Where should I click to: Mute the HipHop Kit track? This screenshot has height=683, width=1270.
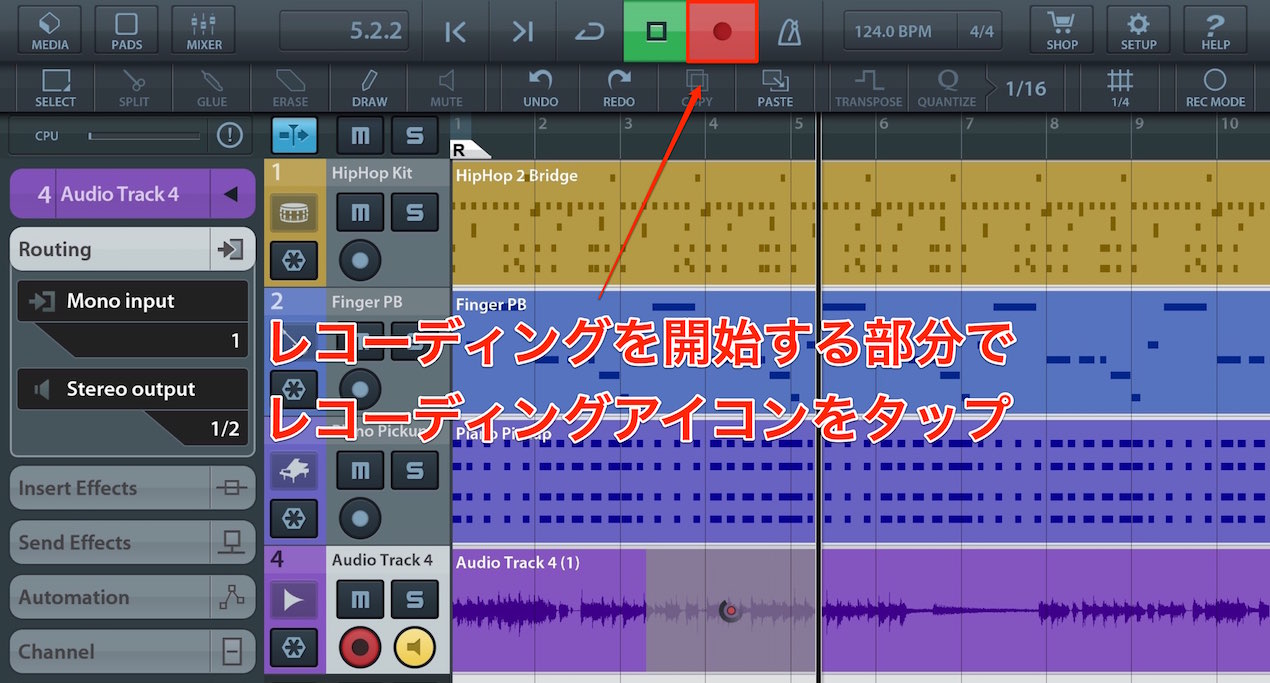[360, 212]
